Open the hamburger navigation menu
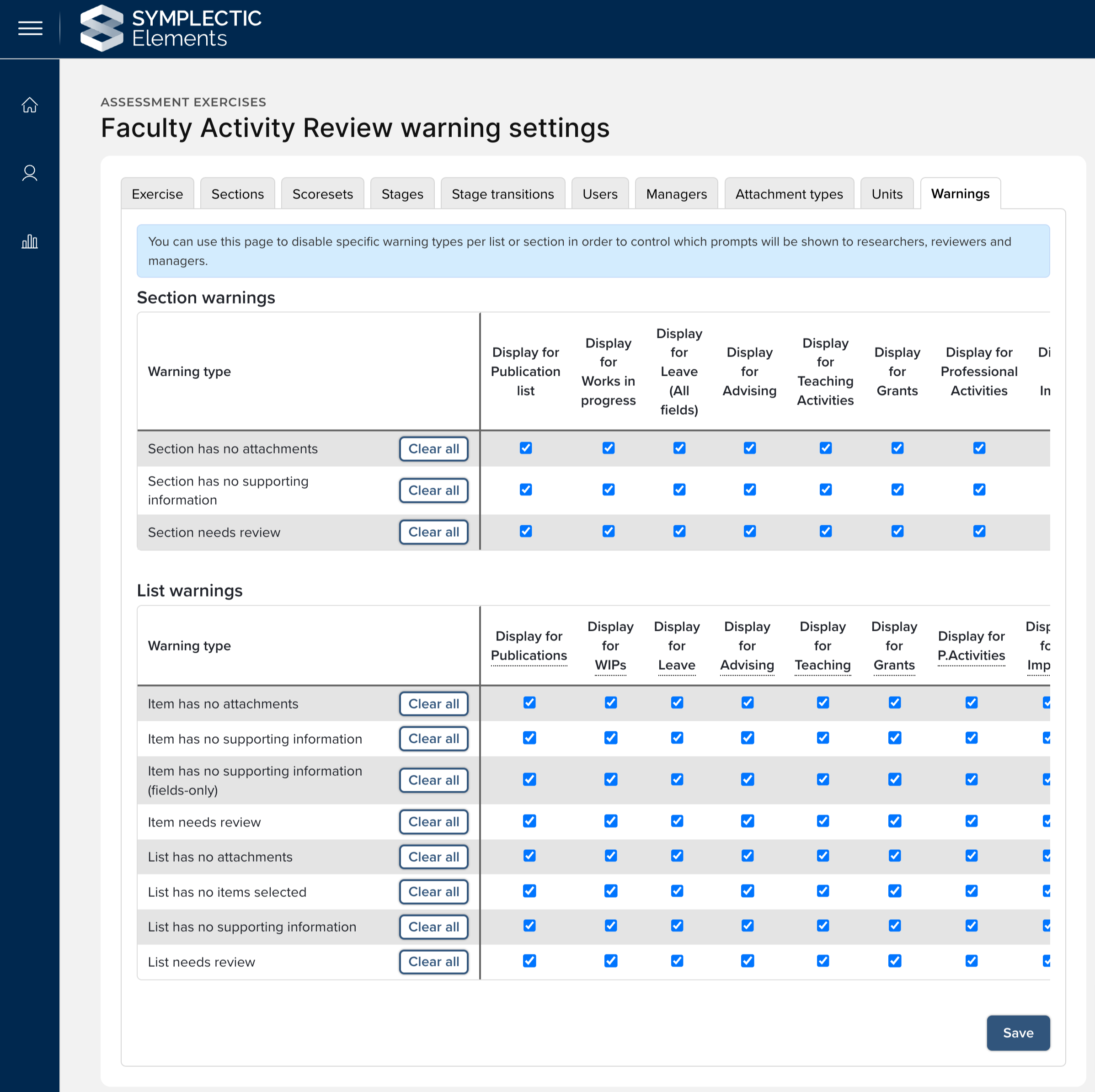Image resolution: width=1095 pixels, height=1092 pixels. [x=30, y=28]
